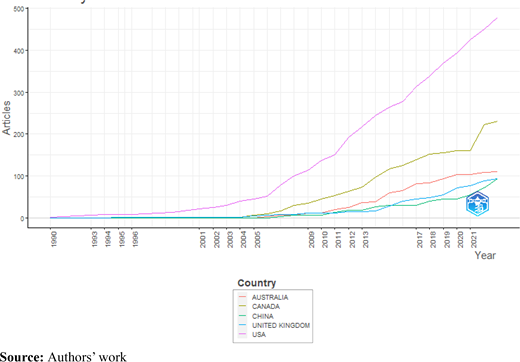
Task: Click the 400 y-axis tick label
Action: point(19,51)
